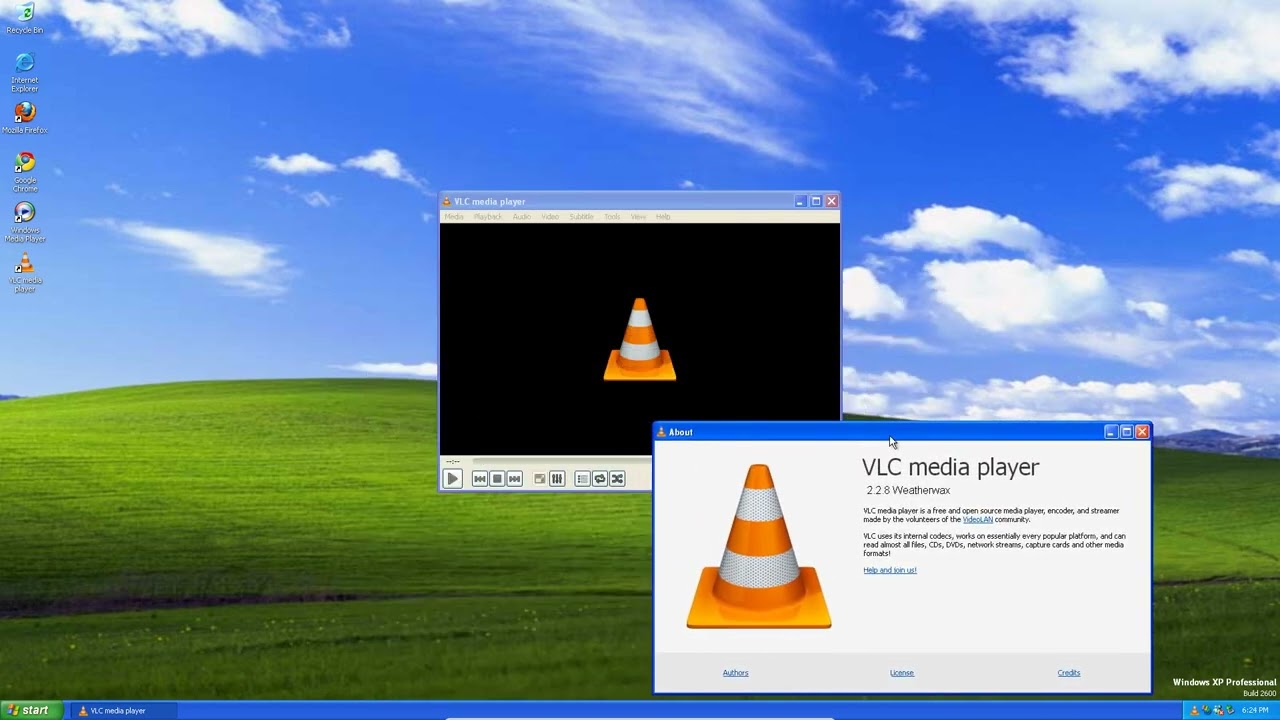The width and height of the screenshot is (1280, 720).
Task: Click 'Help and join us!' link
Action: [890, 570]
